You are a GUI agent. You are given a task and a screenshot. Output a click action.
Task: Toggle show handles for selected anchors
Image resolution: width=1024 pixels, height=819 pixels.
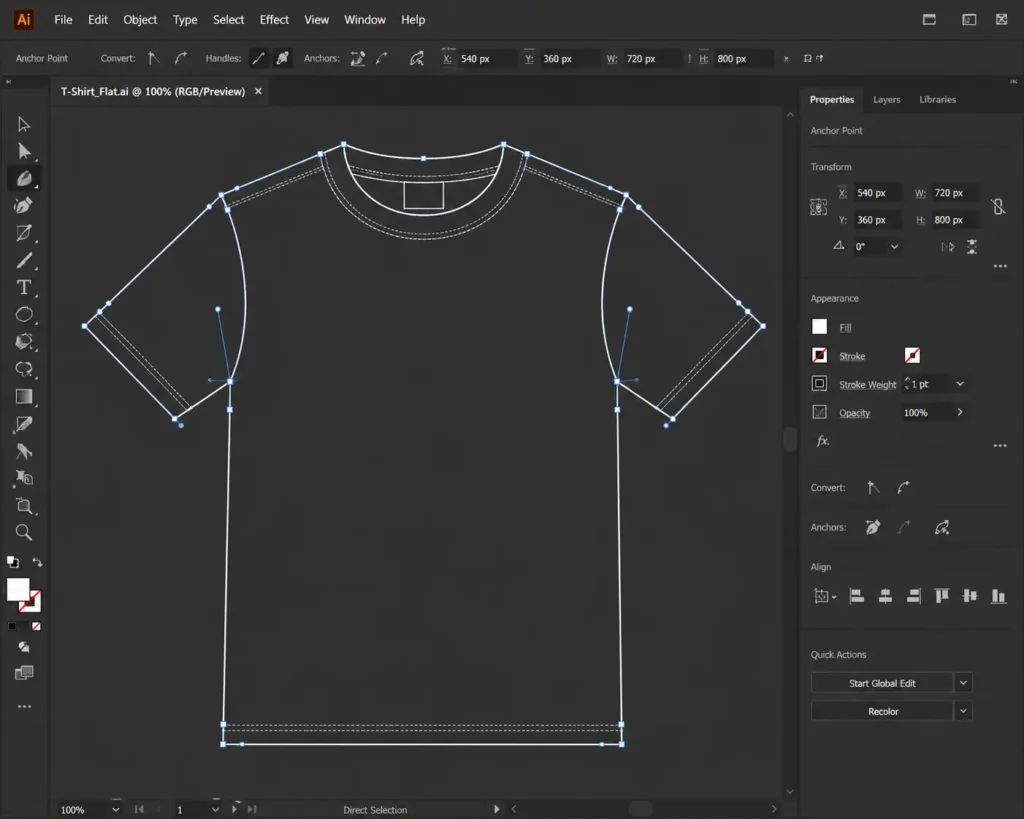(259, 58)
